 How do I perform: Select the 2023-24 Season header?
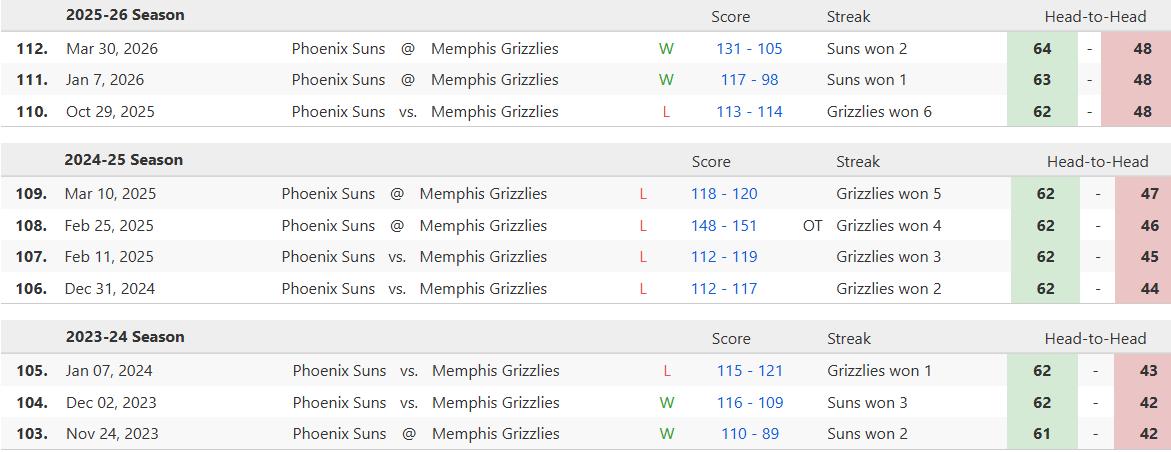[x=125, y=337]
